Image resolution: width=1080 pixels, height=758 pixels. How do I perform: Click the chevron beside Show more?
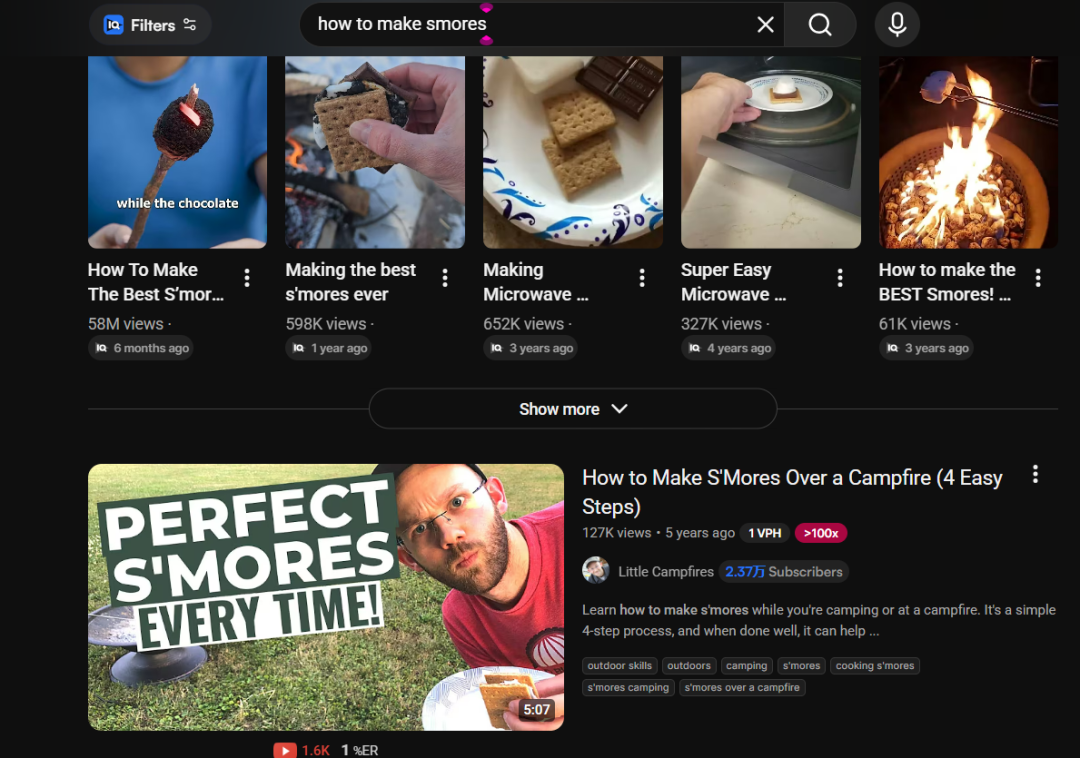619,409
